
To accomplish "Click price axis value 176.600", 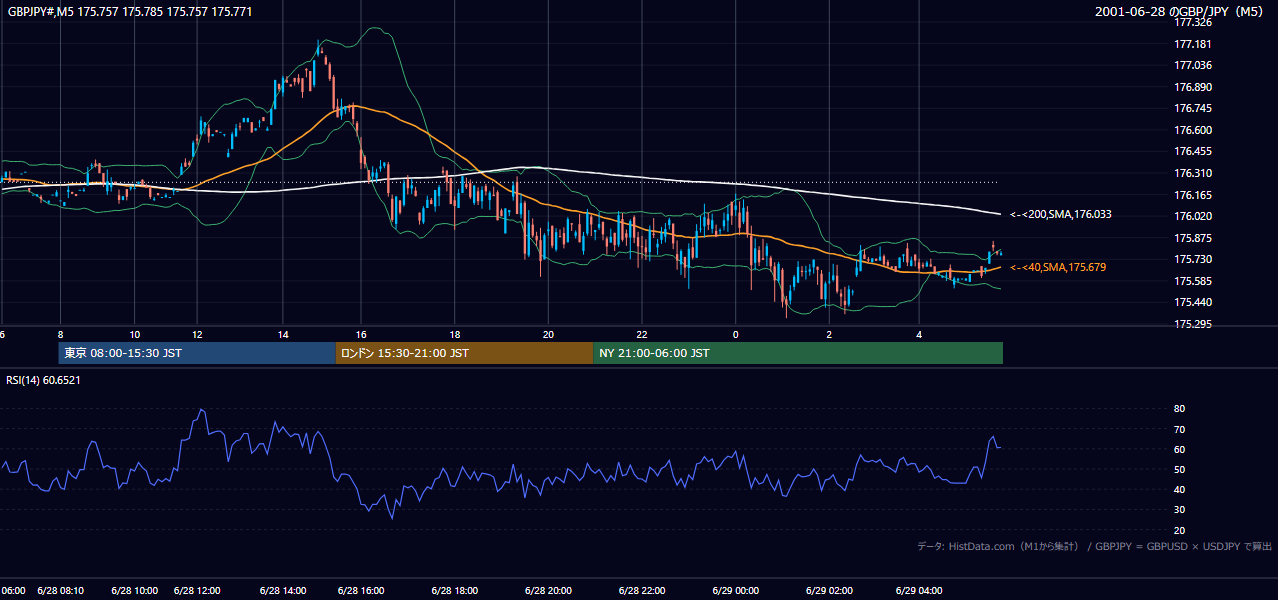I will pos(1192,130).
